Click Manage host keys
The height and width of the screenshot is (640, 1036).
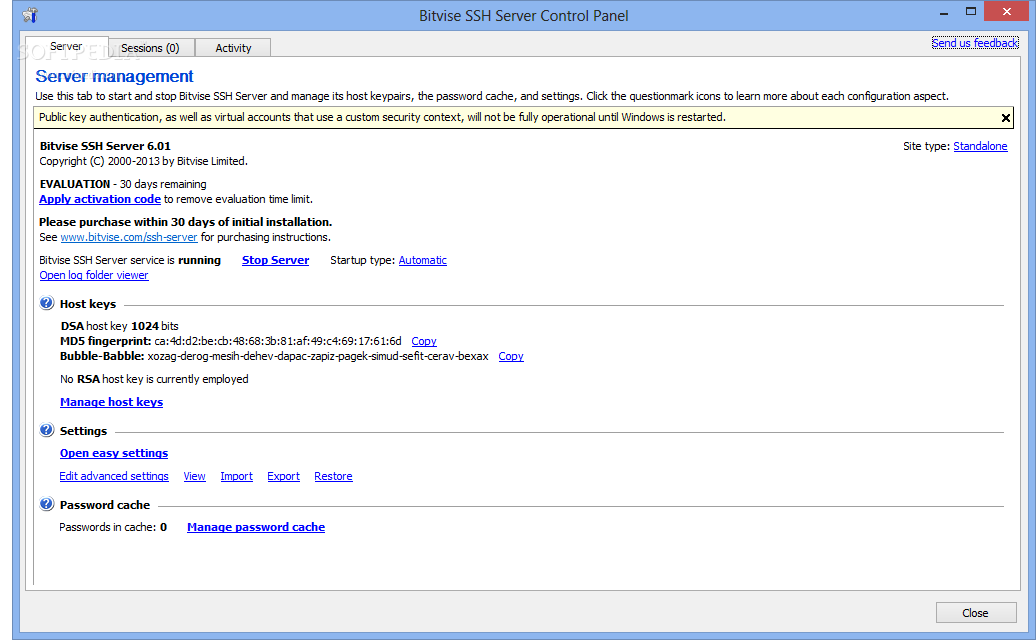click(112, 402)
